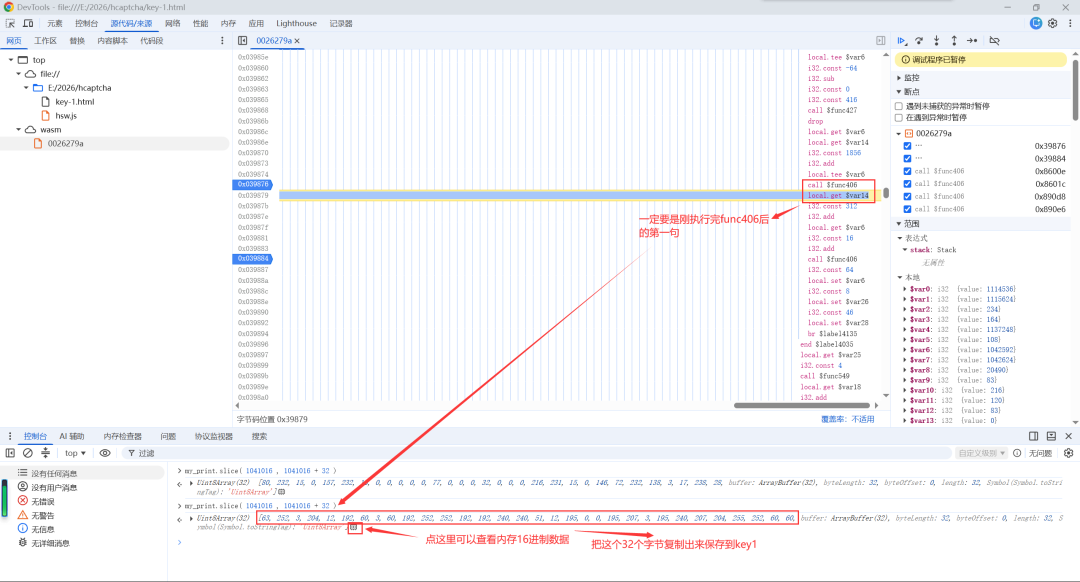Switch to the 网络 panel tab
The image size is (1080, 582).
click(172, 23)
